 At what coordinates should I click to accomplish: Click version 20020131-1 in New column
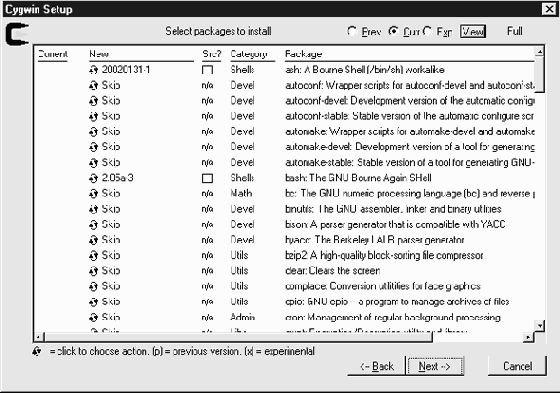click(x=126, y=70)
